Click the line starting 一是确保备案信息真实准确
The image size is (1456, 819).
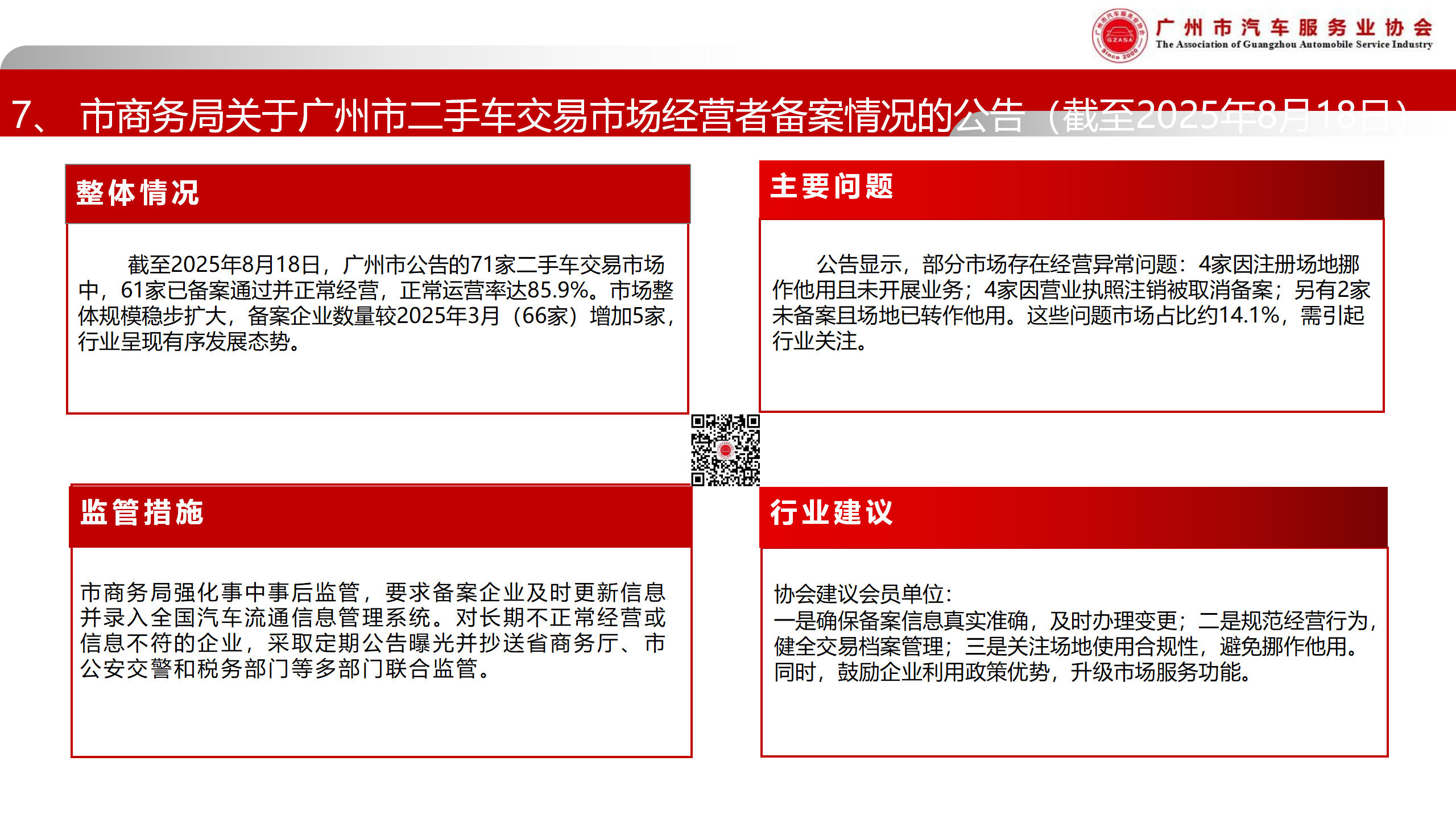pos(1075,621)
